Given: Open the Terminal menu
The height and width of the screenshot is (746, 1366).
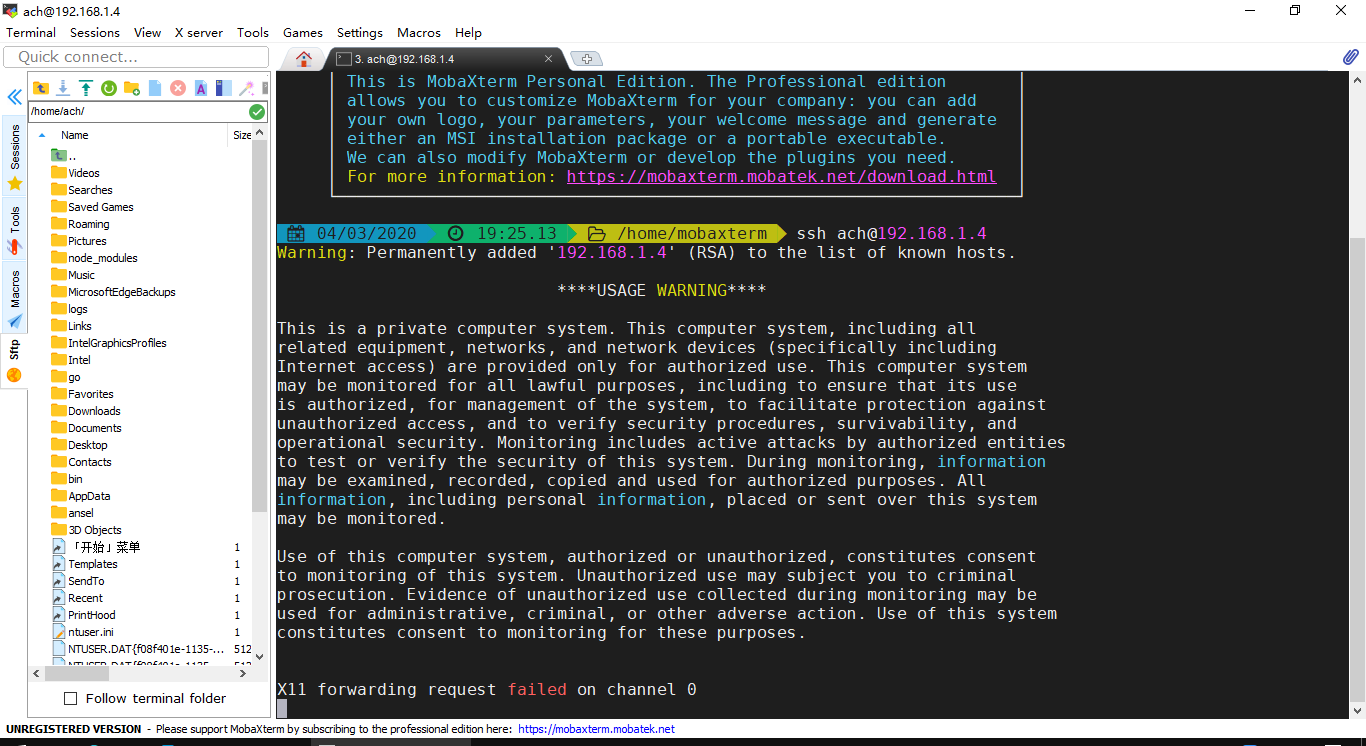Looking at the screenshot, I should 31,32.
